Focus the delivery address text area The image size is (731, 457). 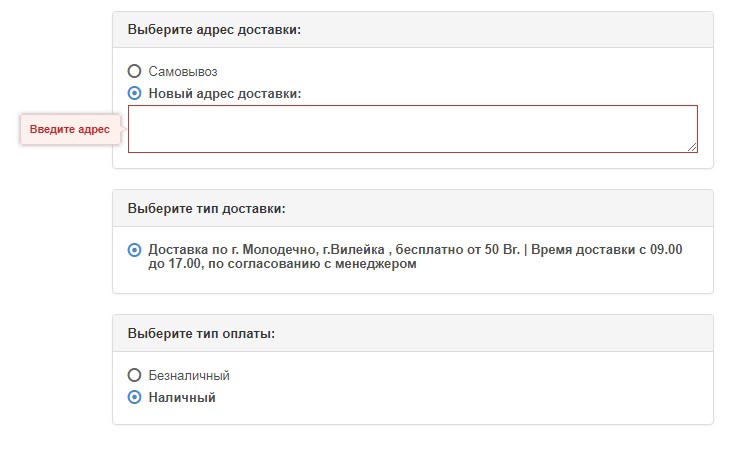click(x=412, y=129)
